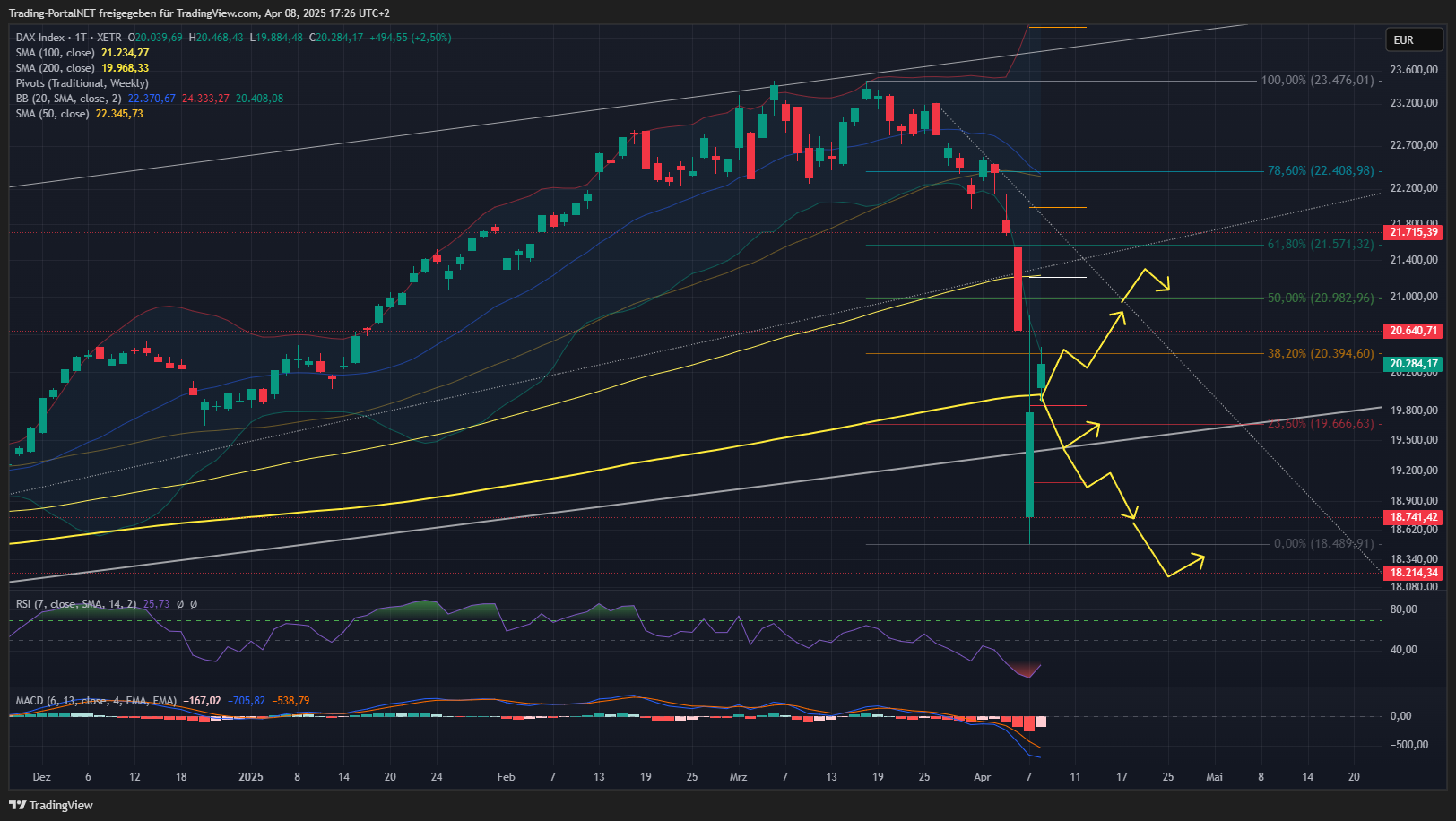The width and height of the screenshot is (1456, 821).
Task: Click price axis label 22.700,00
Action: click(1414, 145)
